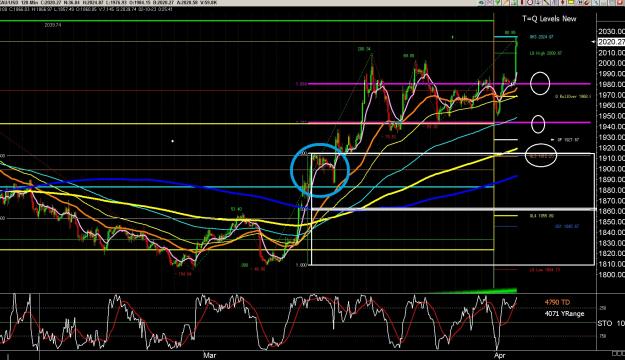This screenshot has width=625, height=360.
Task: Click the orange '4790 TD' label
Action: pyautogui.click(x=557, y=302)
